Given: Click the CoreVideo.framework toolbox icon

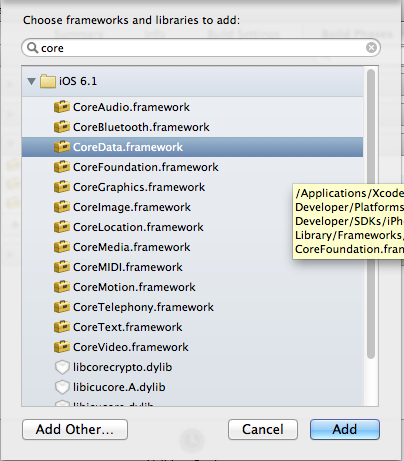Looking at the screenshot, I should 62,347.
